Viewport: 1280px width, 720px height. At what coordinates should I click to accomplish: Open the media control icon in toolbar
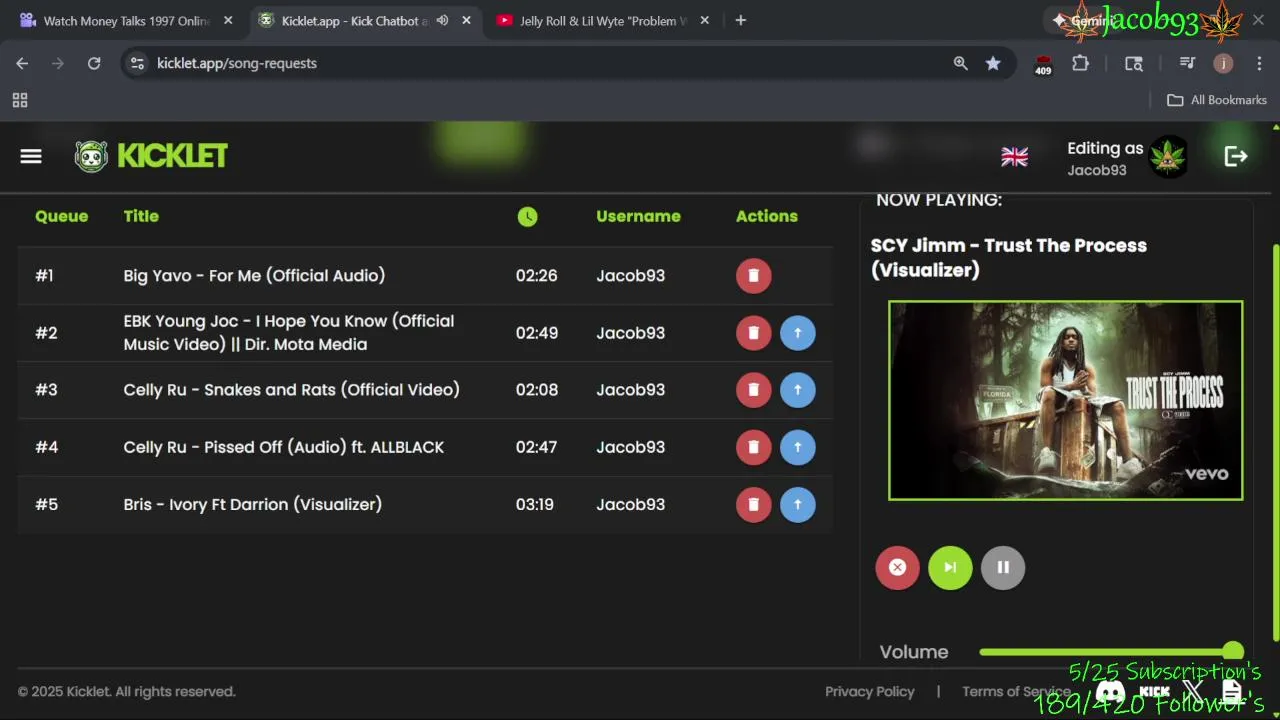point(1187,63)
